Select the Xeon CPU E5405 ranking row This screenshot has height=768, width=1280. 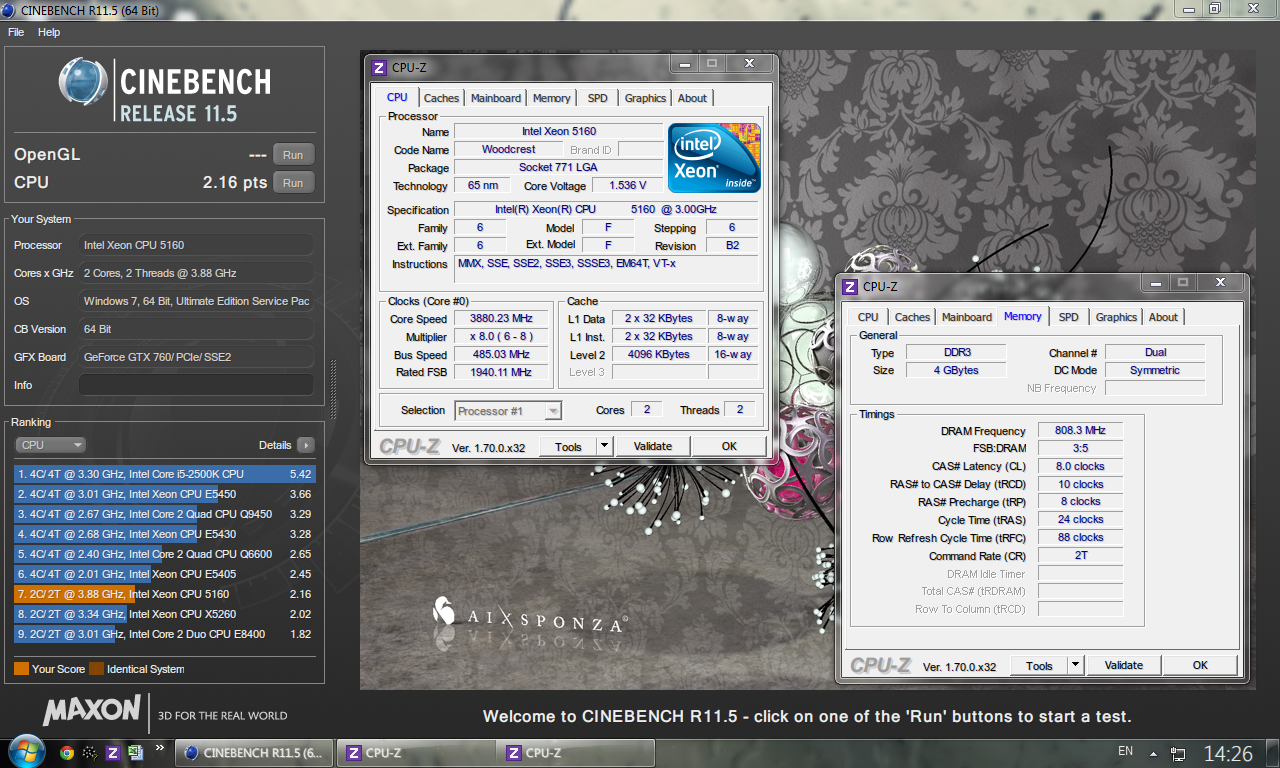click(165, 574)
